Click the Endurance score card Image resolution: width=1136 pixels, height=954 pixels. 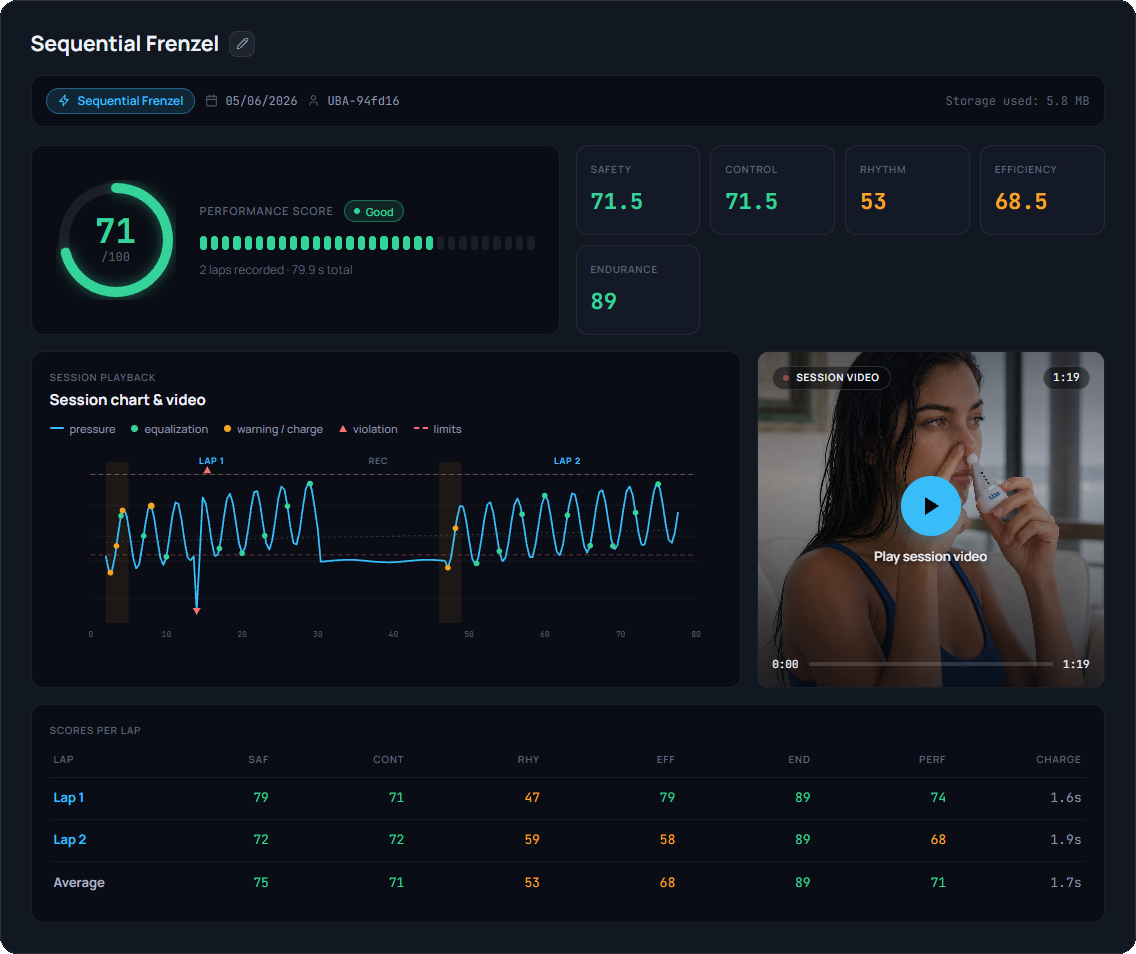[638, 290]
